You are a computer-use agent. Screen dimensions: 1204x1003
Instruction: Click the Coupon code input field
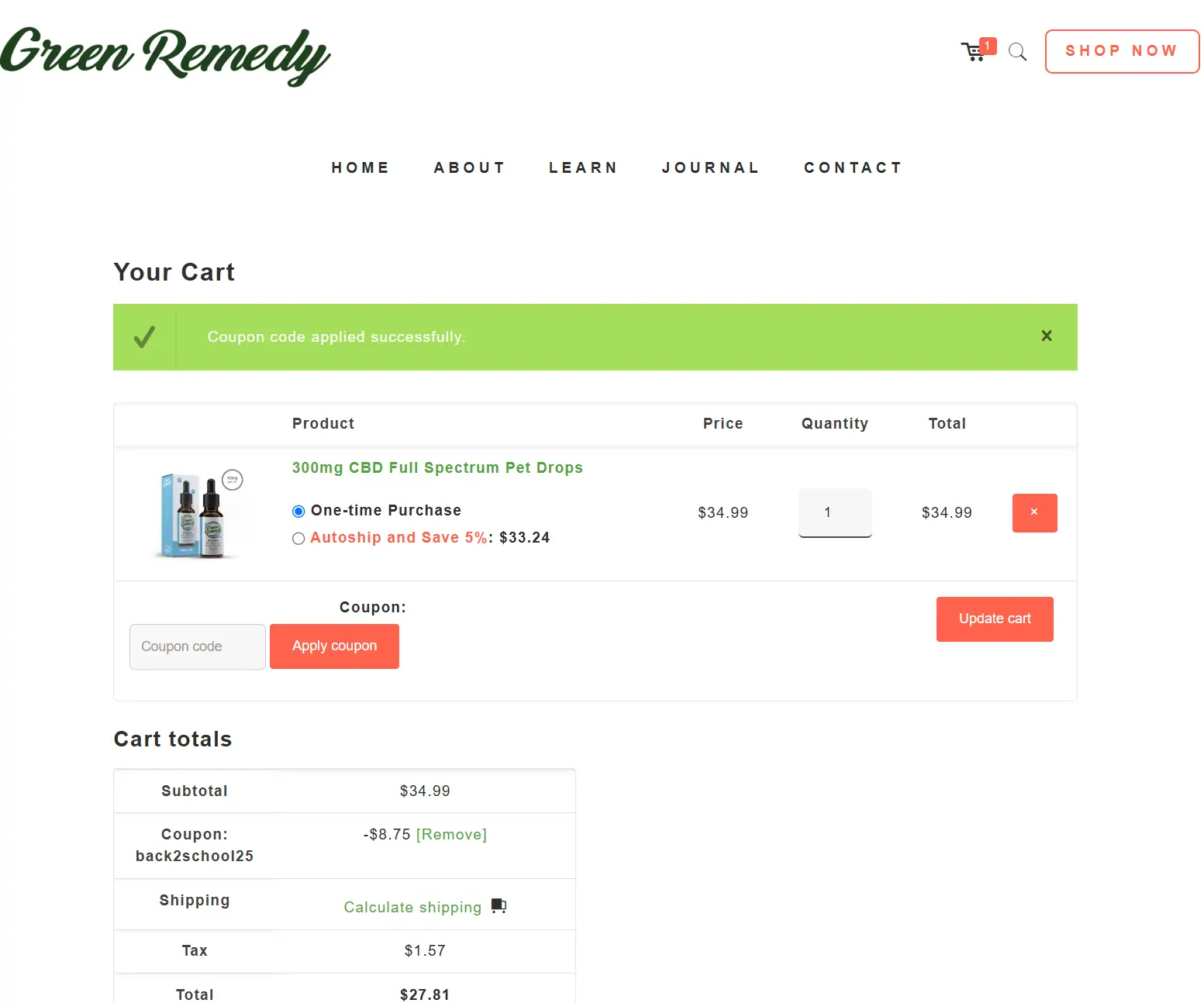(x=198, y=646)
